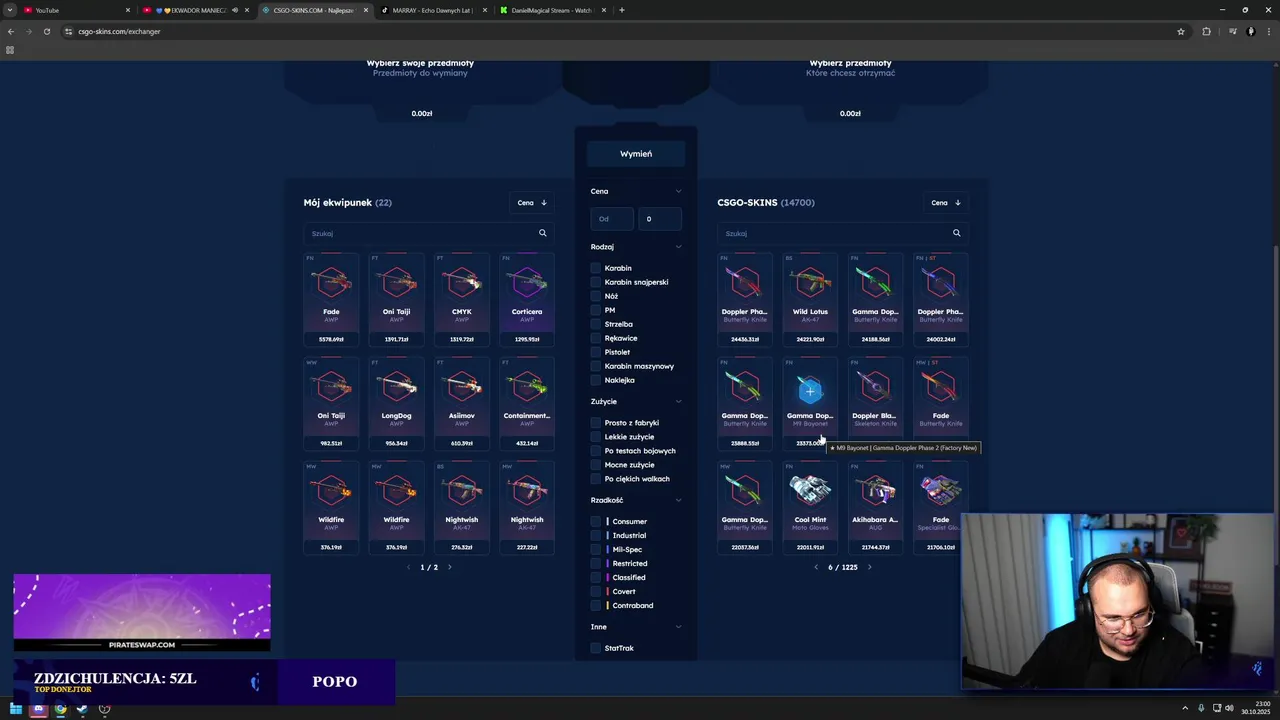Go back in browser history

point(11,31)
